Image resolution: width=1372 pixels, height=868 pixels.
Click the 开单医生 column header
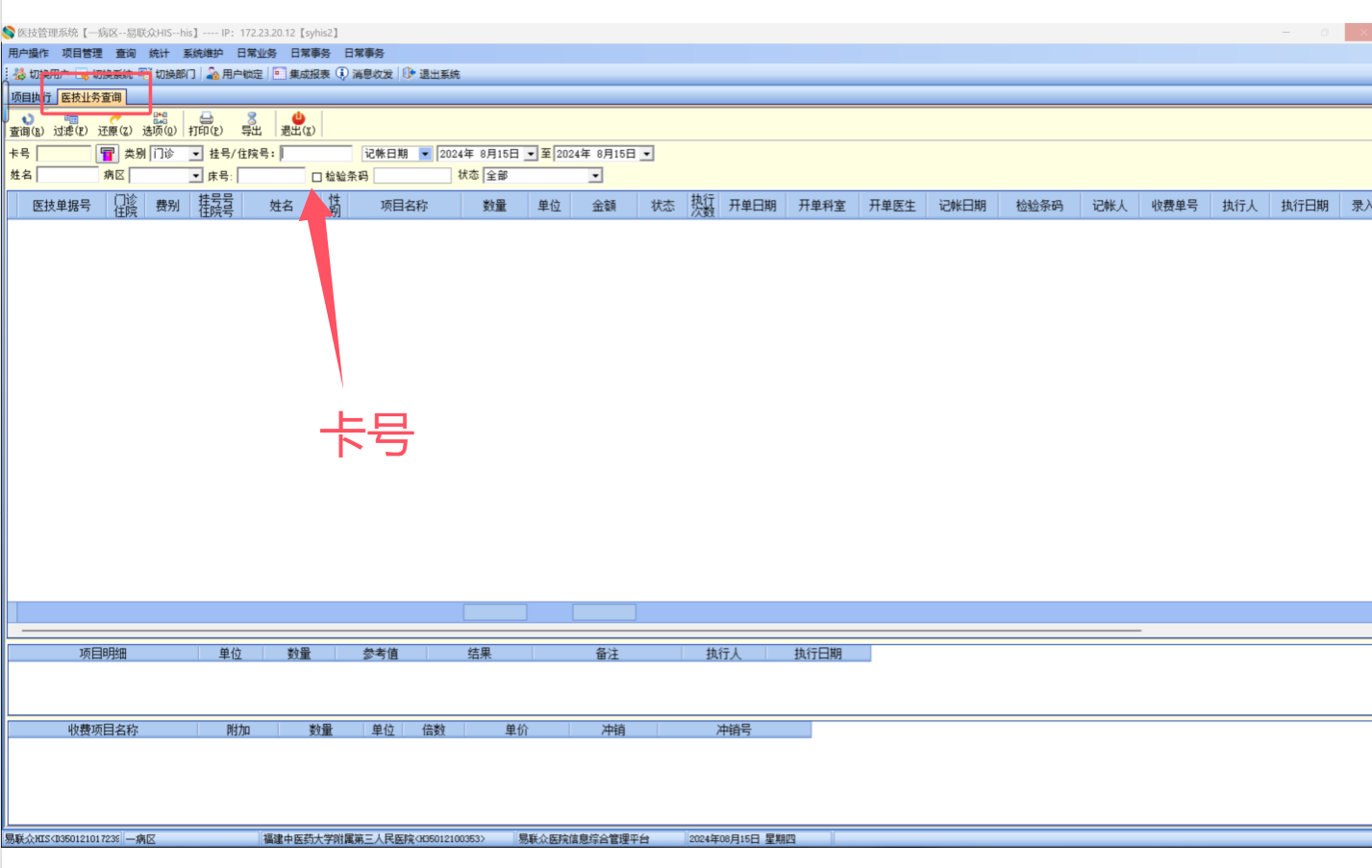coord(892,206)
